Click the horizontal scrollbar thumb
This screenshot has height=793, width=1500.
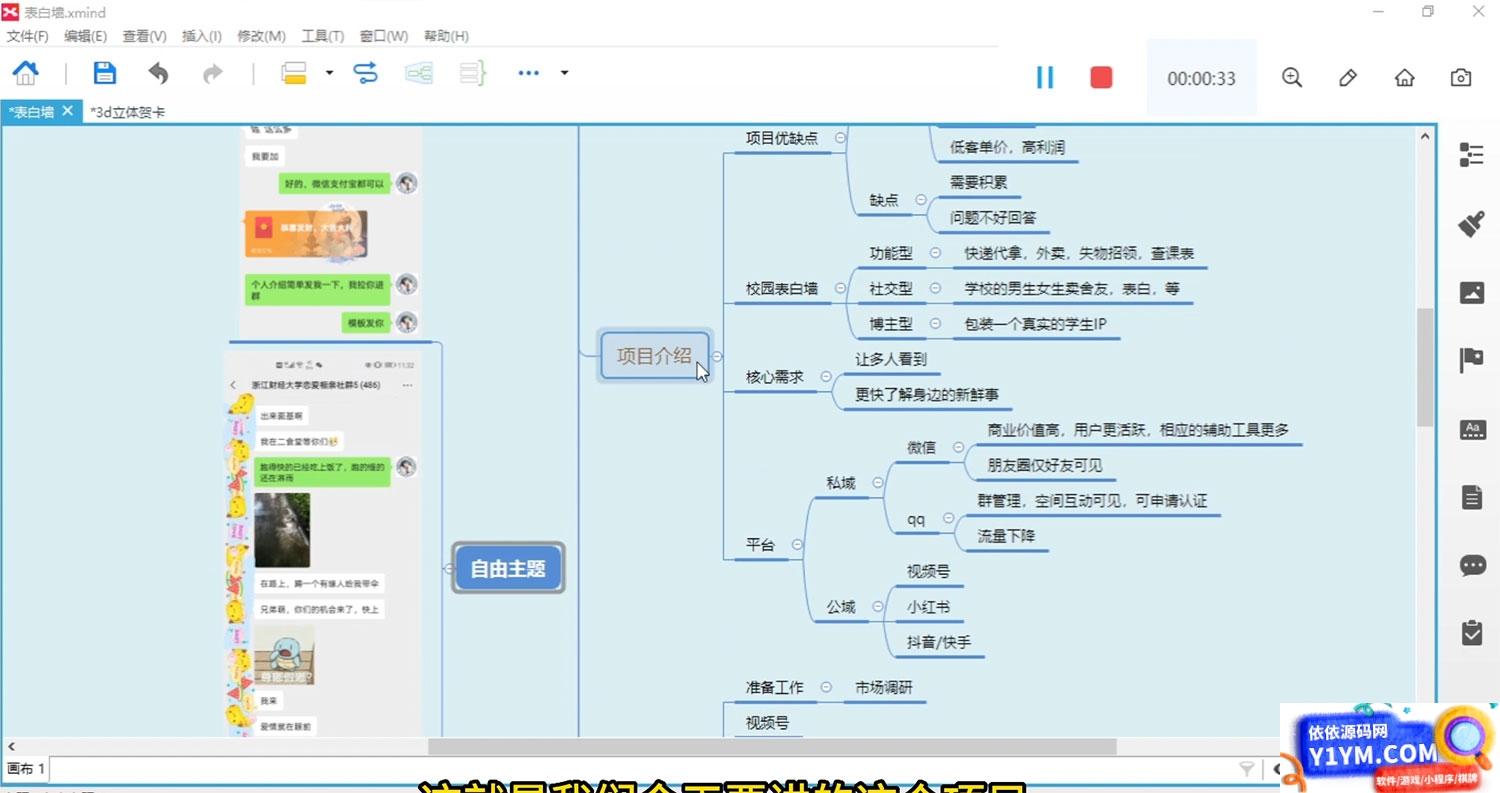pos(772,746)
